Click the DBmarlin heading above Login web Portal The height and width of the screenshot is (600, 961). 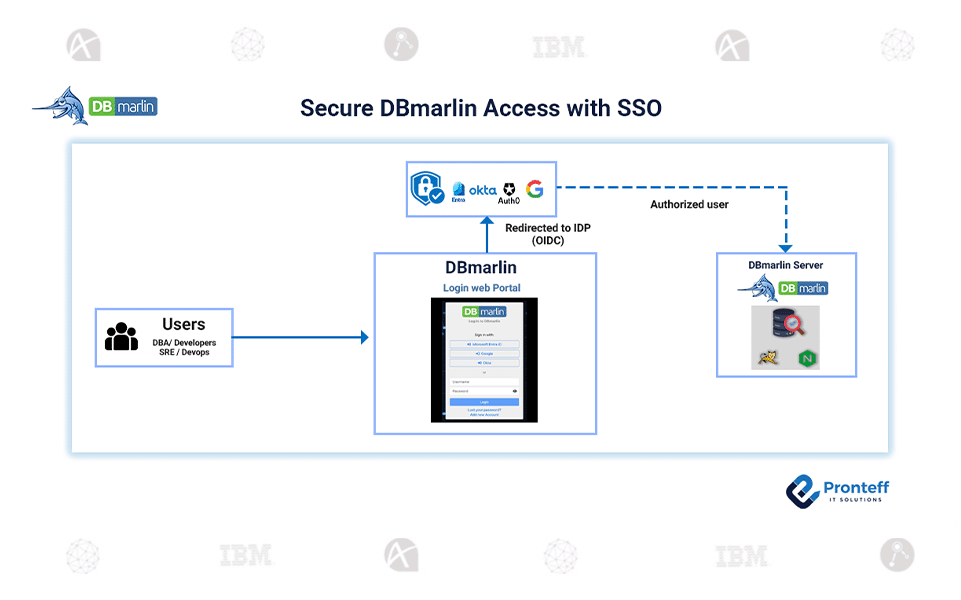[x=481, y=268]
